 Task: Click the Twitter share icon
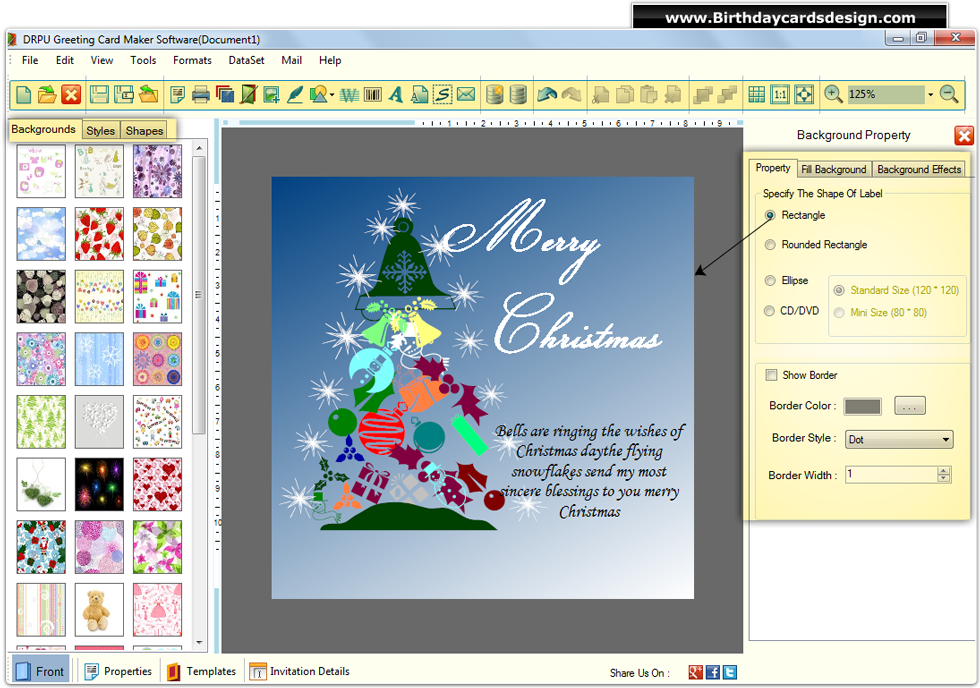coord(729,672)
